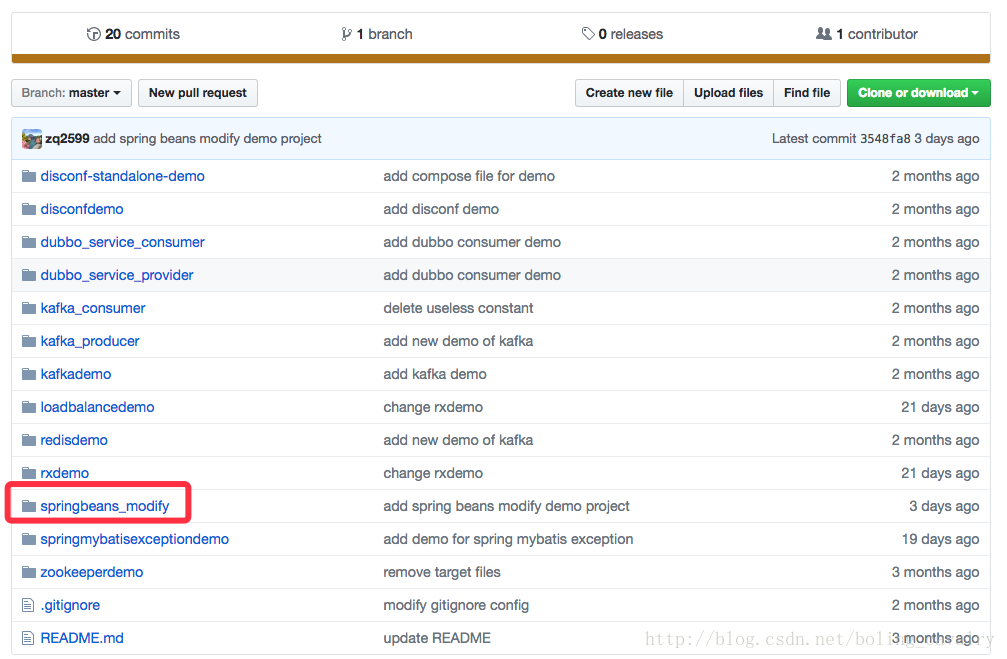Click folder icon next to kafka_consumer
This screenshot has height=659, width=1007.
tap(29, 308)
